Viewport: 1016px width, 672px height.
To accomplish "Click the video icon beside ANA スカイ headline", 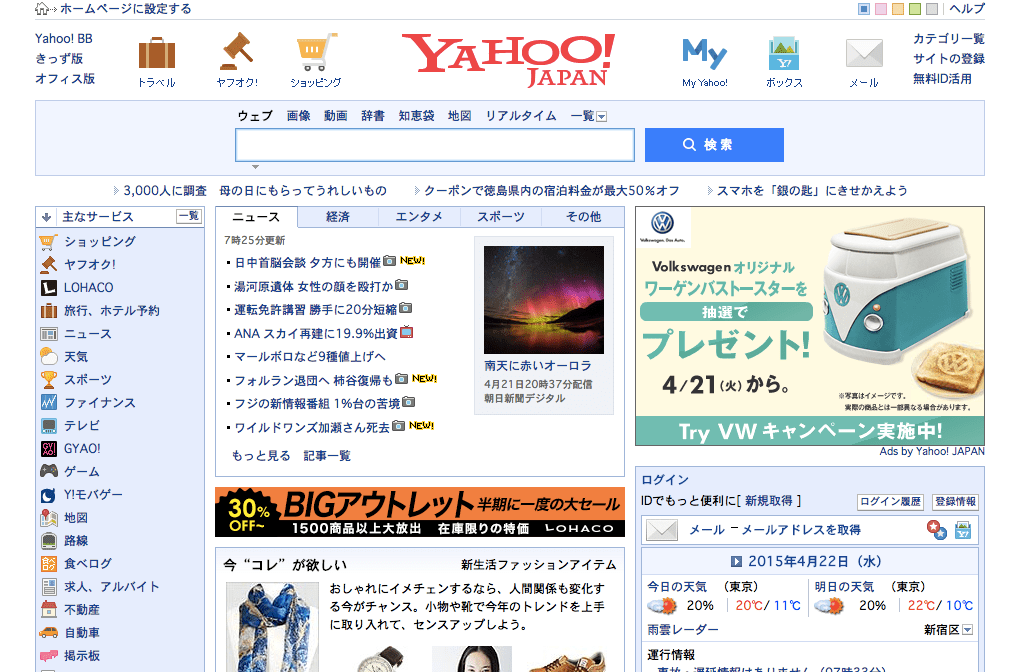I will click(406, 332).
